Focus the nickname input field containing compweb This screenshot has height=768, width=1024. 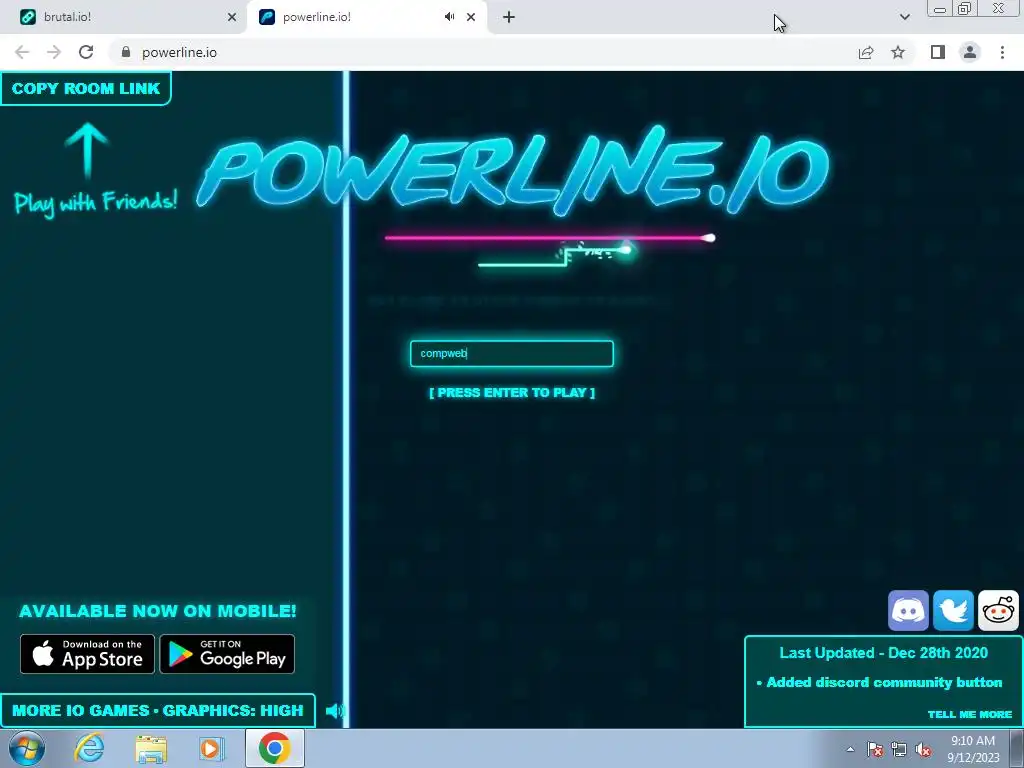pos(512,353)
